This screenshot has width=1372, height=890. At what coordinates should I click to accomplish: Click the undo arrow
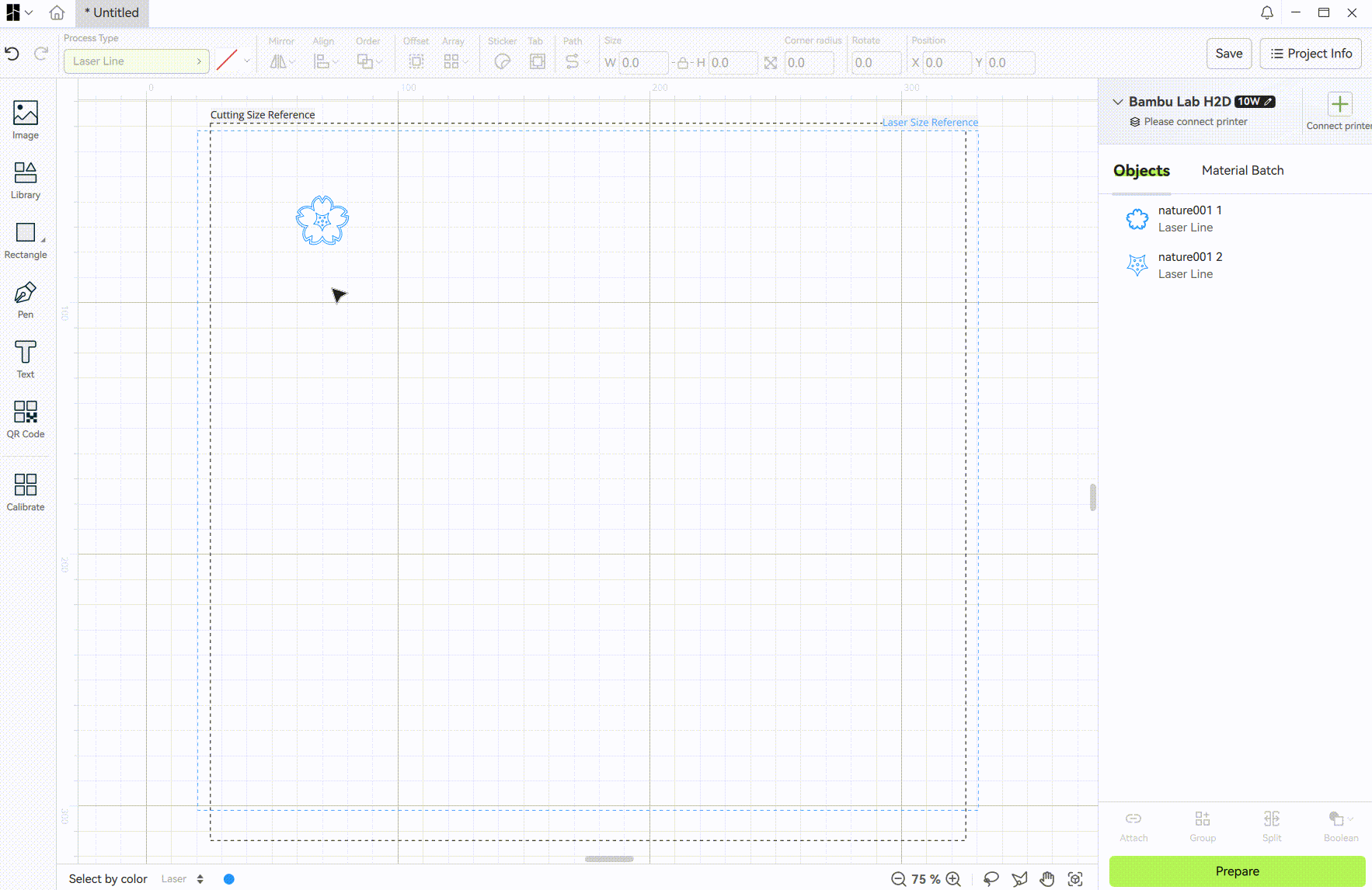pyautogui.click(x=12, y=54)
